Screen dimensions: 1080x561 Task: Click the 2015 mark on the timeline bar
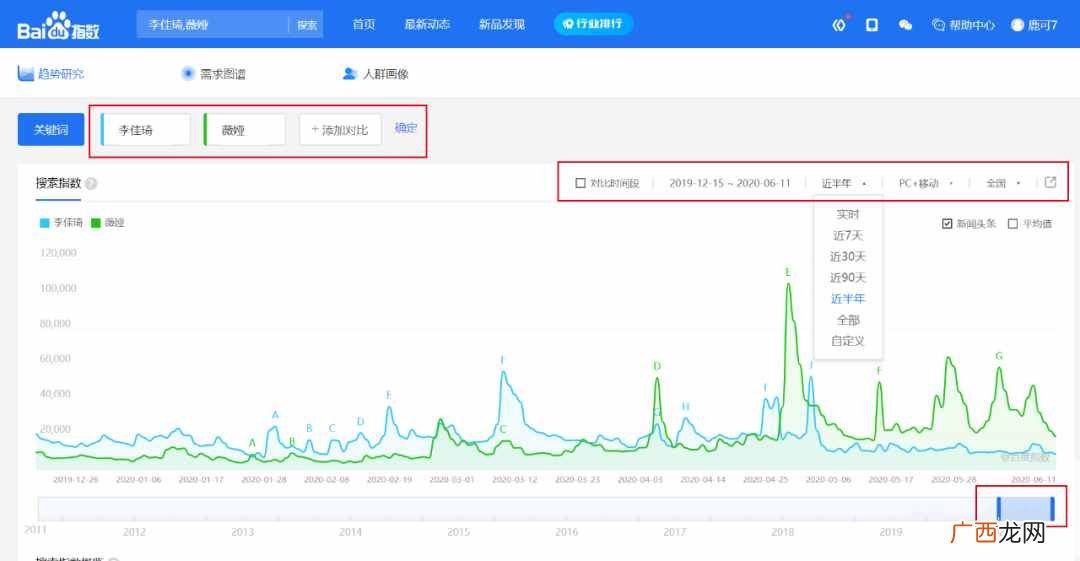tap(458, 531)
